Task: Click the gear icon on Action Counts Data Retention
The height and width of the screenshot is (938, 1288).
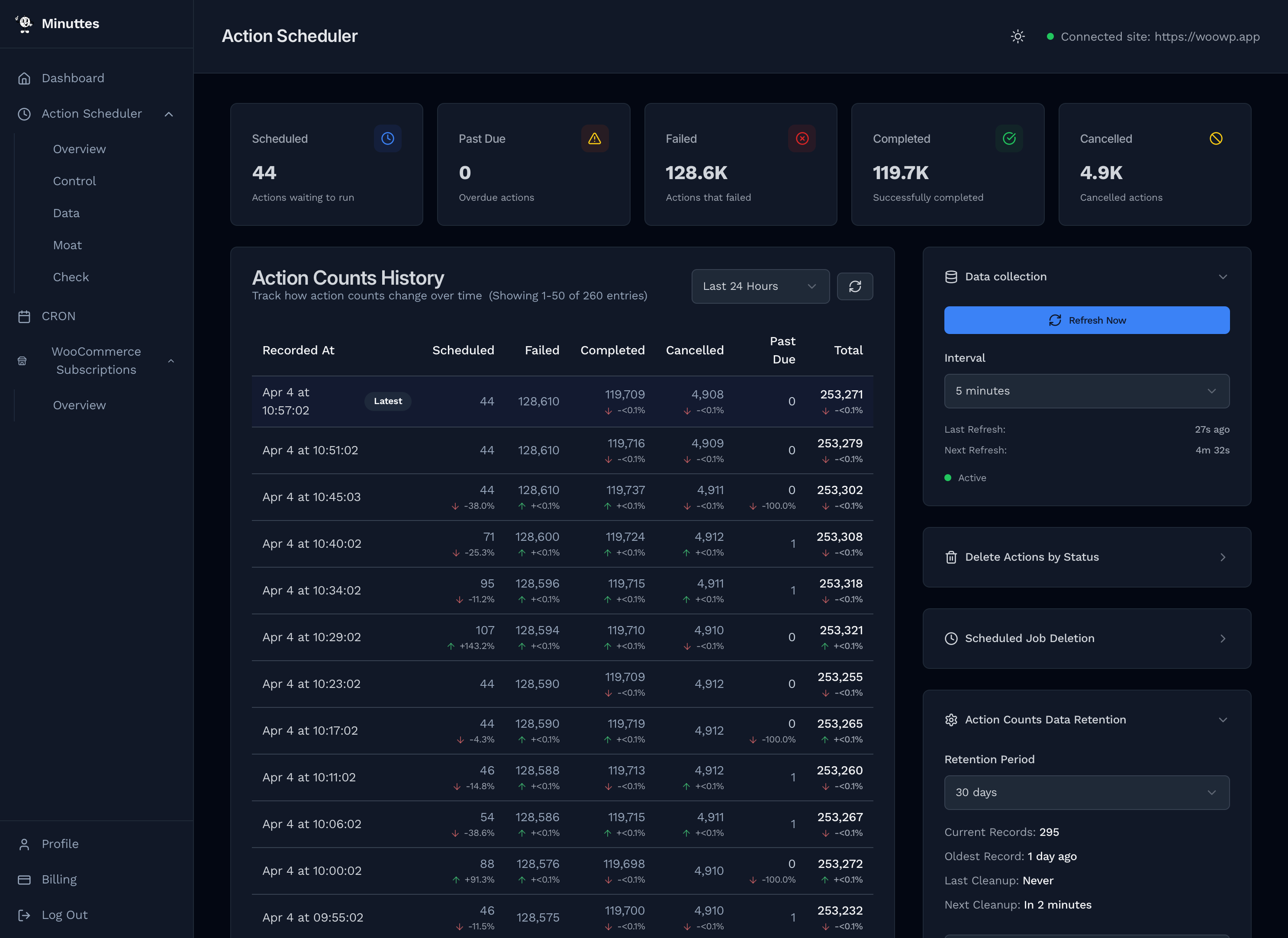Action: point(951,720)
